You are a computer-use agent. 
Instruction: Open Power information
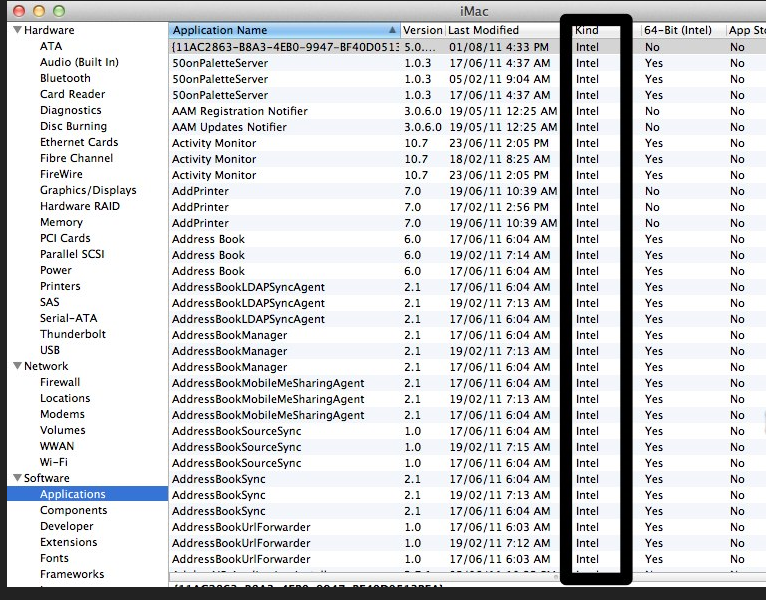56,270
